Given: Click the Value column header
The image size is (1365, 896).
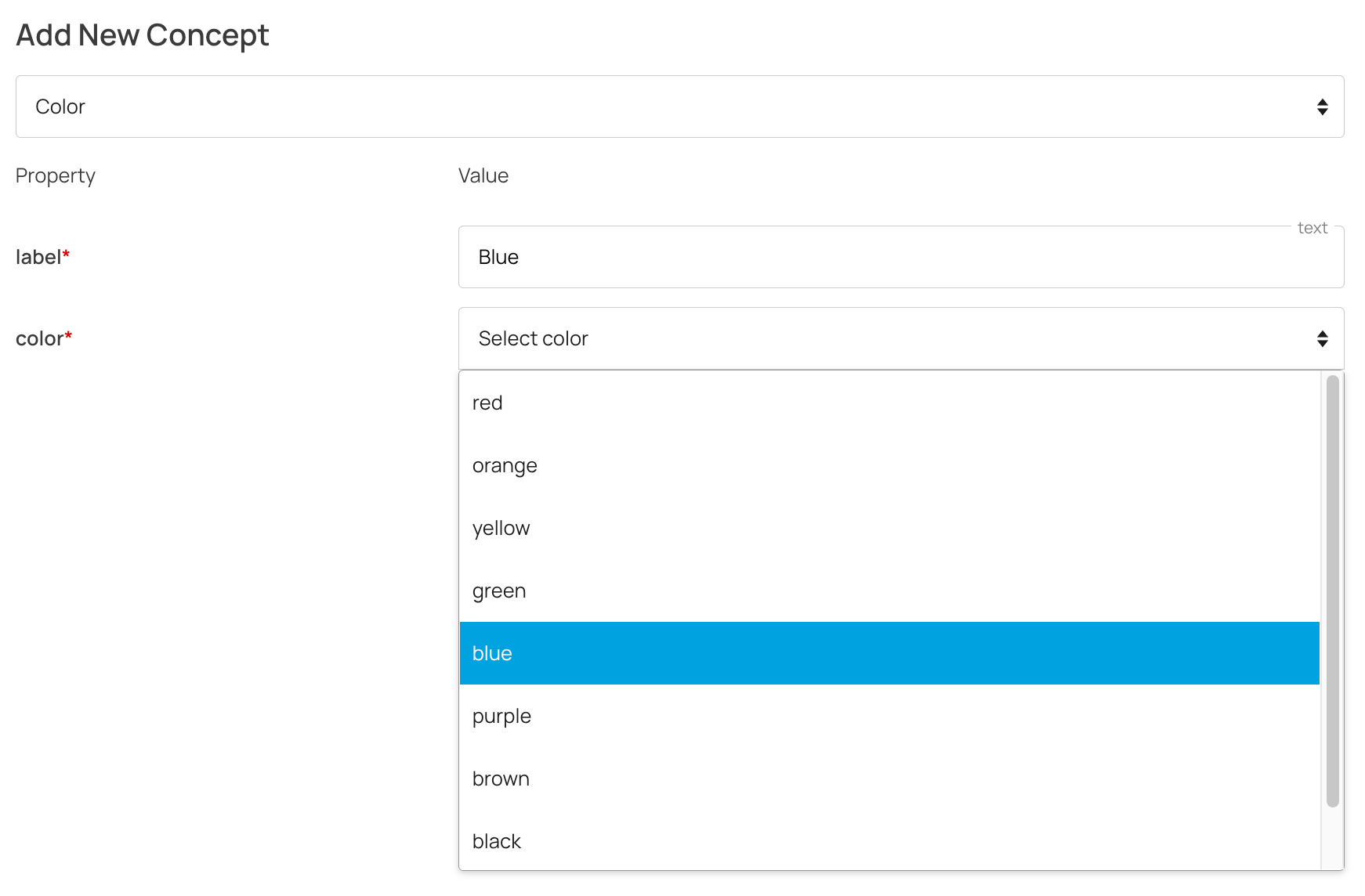Looking at the screenshot, I should [x=483, y=175].
